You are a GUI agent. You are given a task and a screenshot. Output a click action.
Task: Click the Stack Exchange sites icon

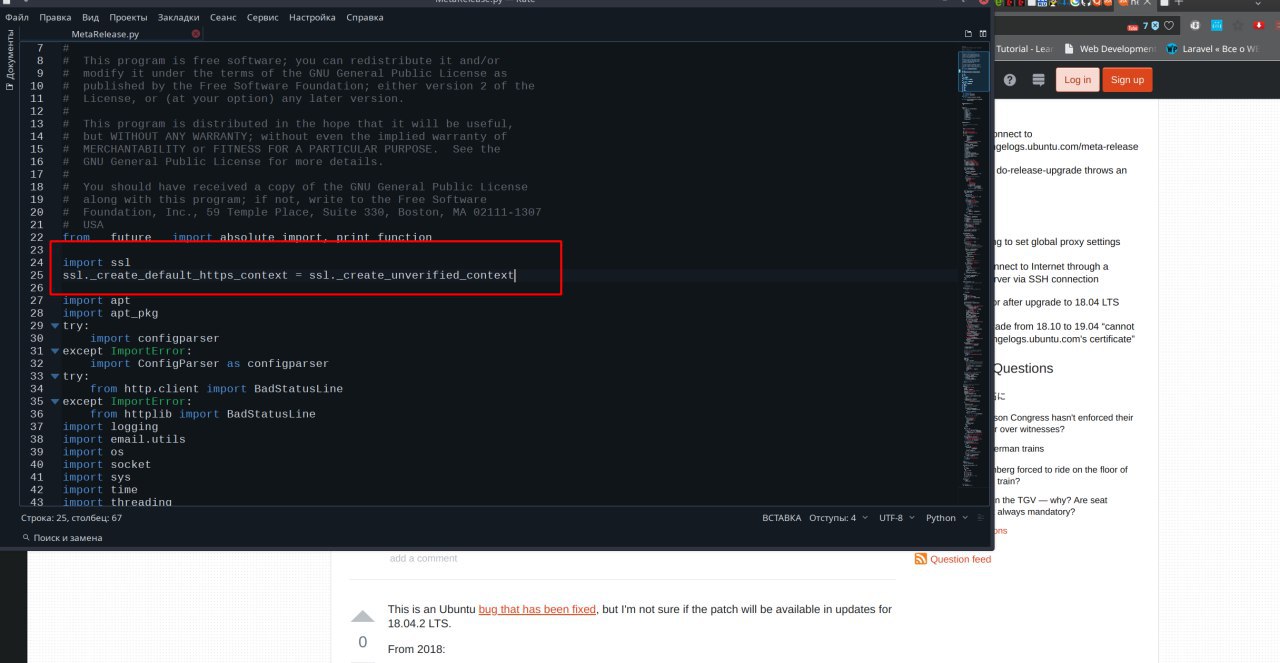(x=1038, y=80)
